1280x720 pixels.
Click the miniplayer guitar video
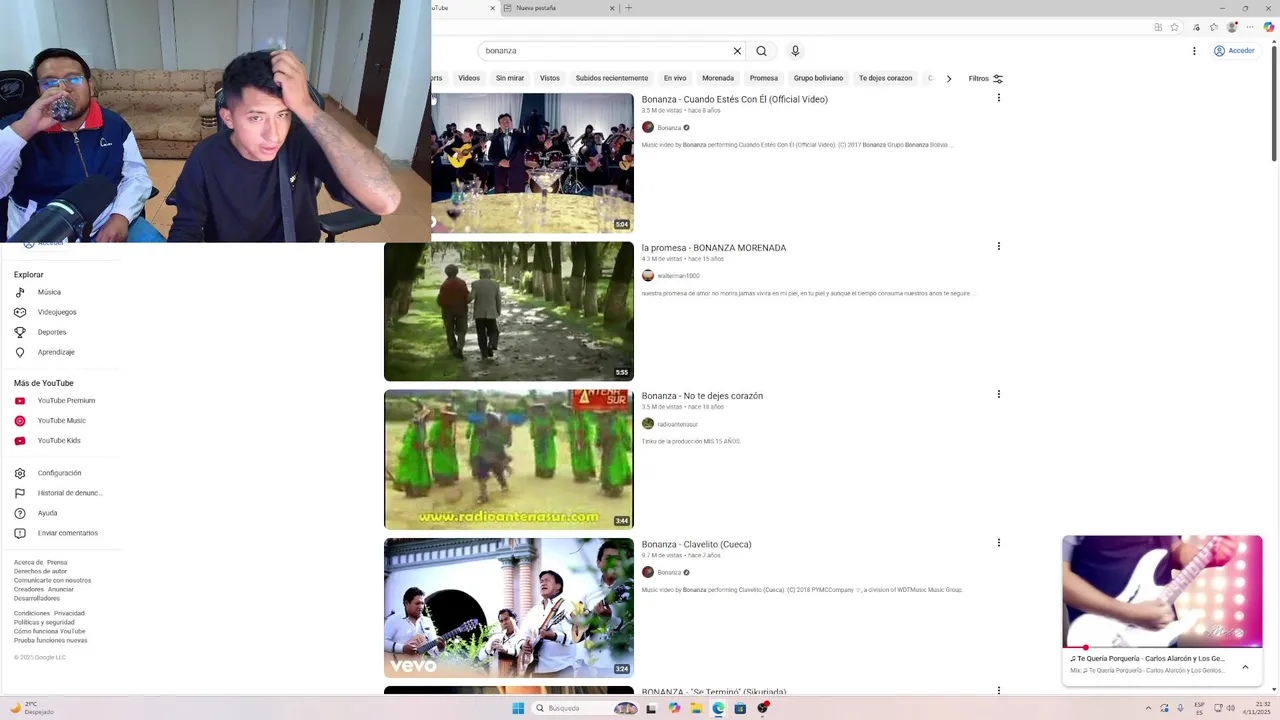click(1162, 591)
